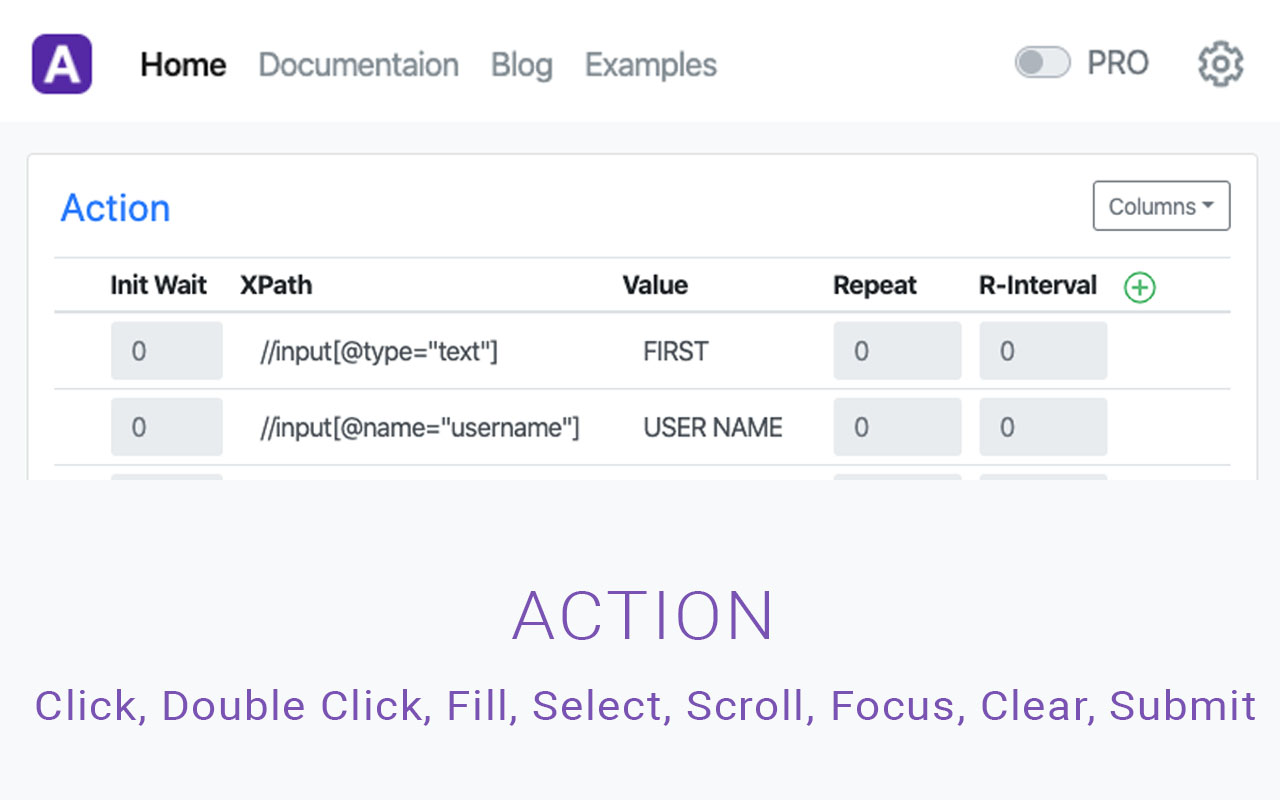Click R-Interval field in the FIRST row
This screenshot has width=1280, height=800.
point(1042,351)
